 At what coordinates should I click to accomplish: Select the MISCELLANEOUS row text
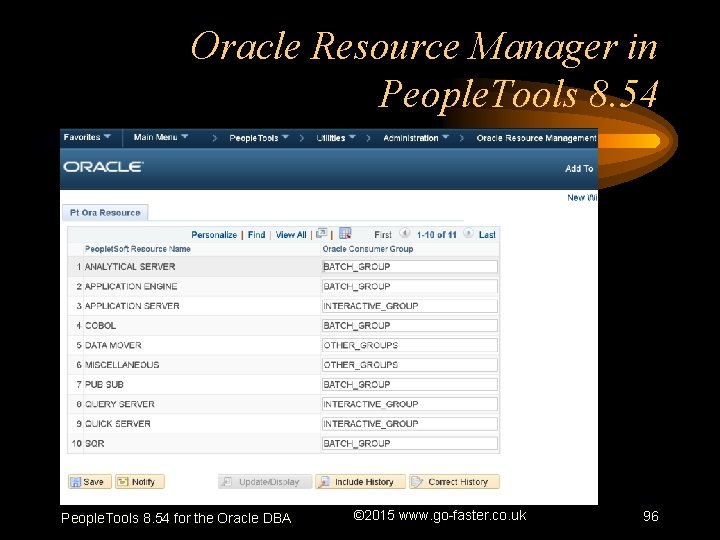pos(122,365)
